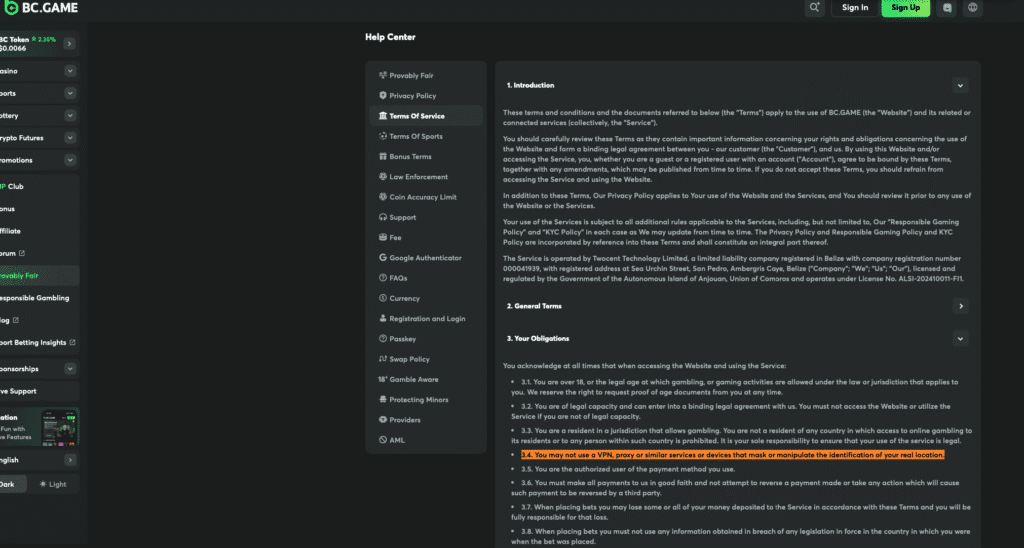The height and width of the screenshot is (548, 1024).
Task: Collapse the 3. Your Obligations section
Action: point(960,339)
